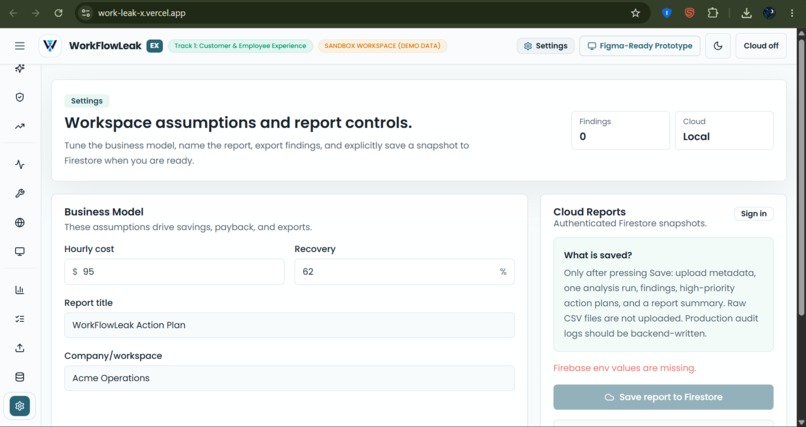Open the Bitwarden shield extension icon

667,13
